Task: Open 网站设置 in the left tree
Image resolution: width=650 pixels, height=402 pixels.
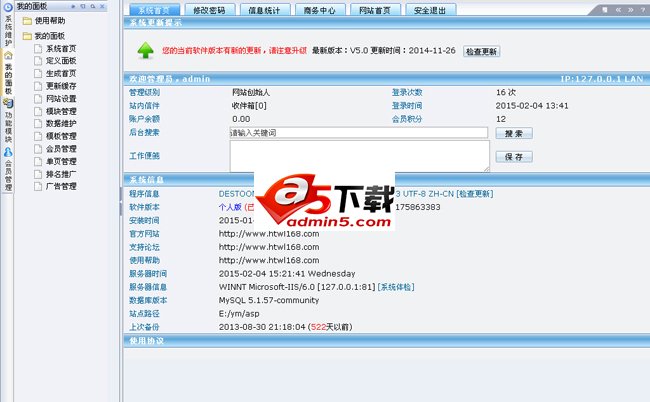Action: click(61, 99)
